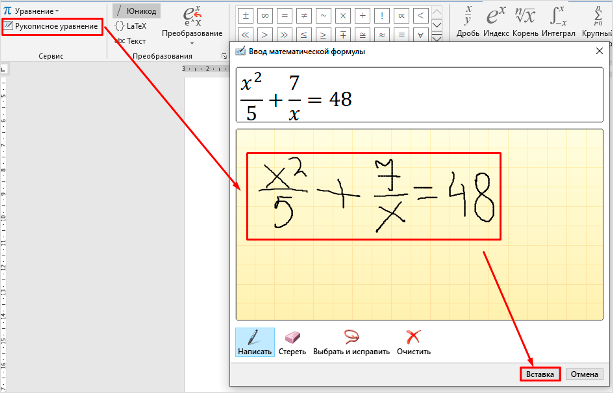Image resolution: width=613 pixels, height=393 pixels.
Task: Insert the equals sign symbol
Action: pyautogui.click(x=285, y=16)
